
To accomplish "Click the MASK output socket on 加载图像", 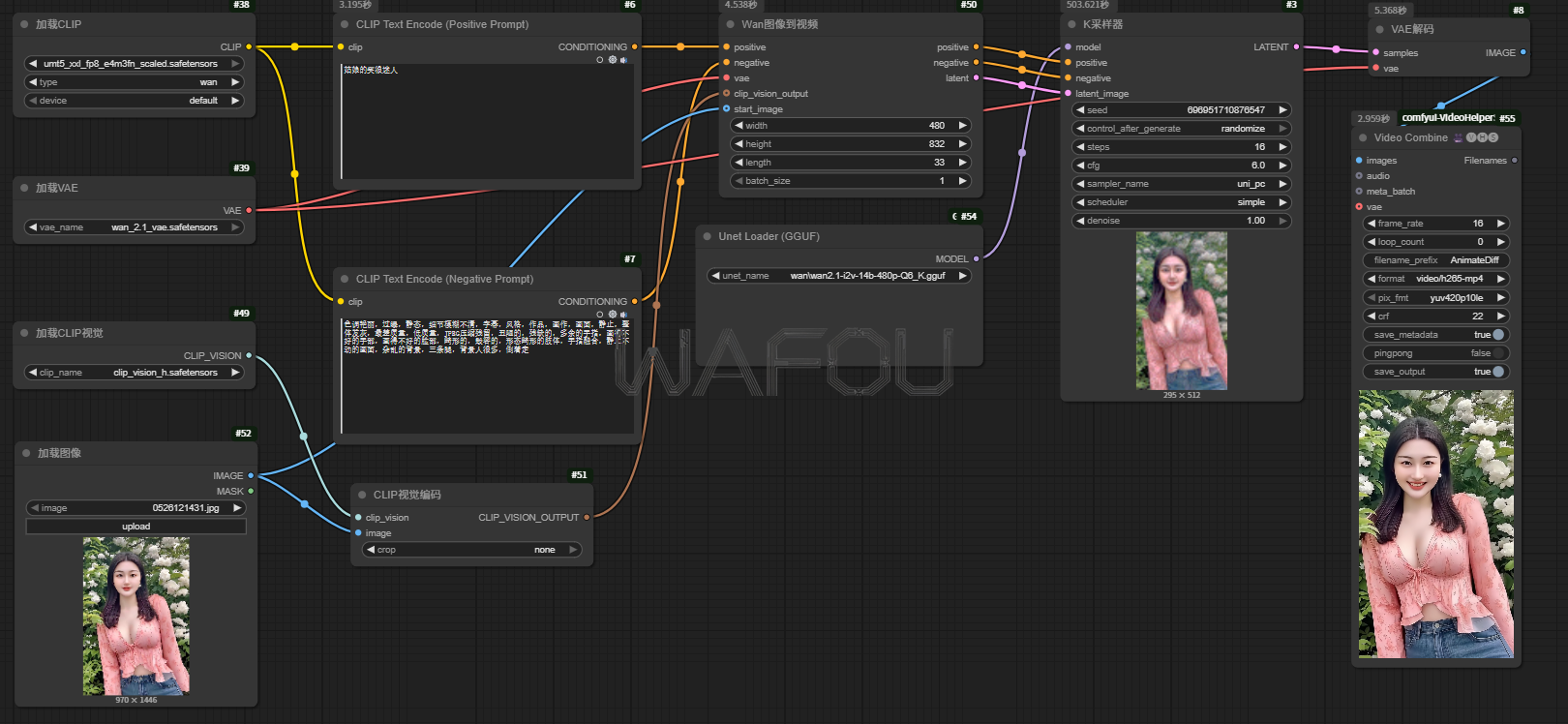I will click(251, 491).
